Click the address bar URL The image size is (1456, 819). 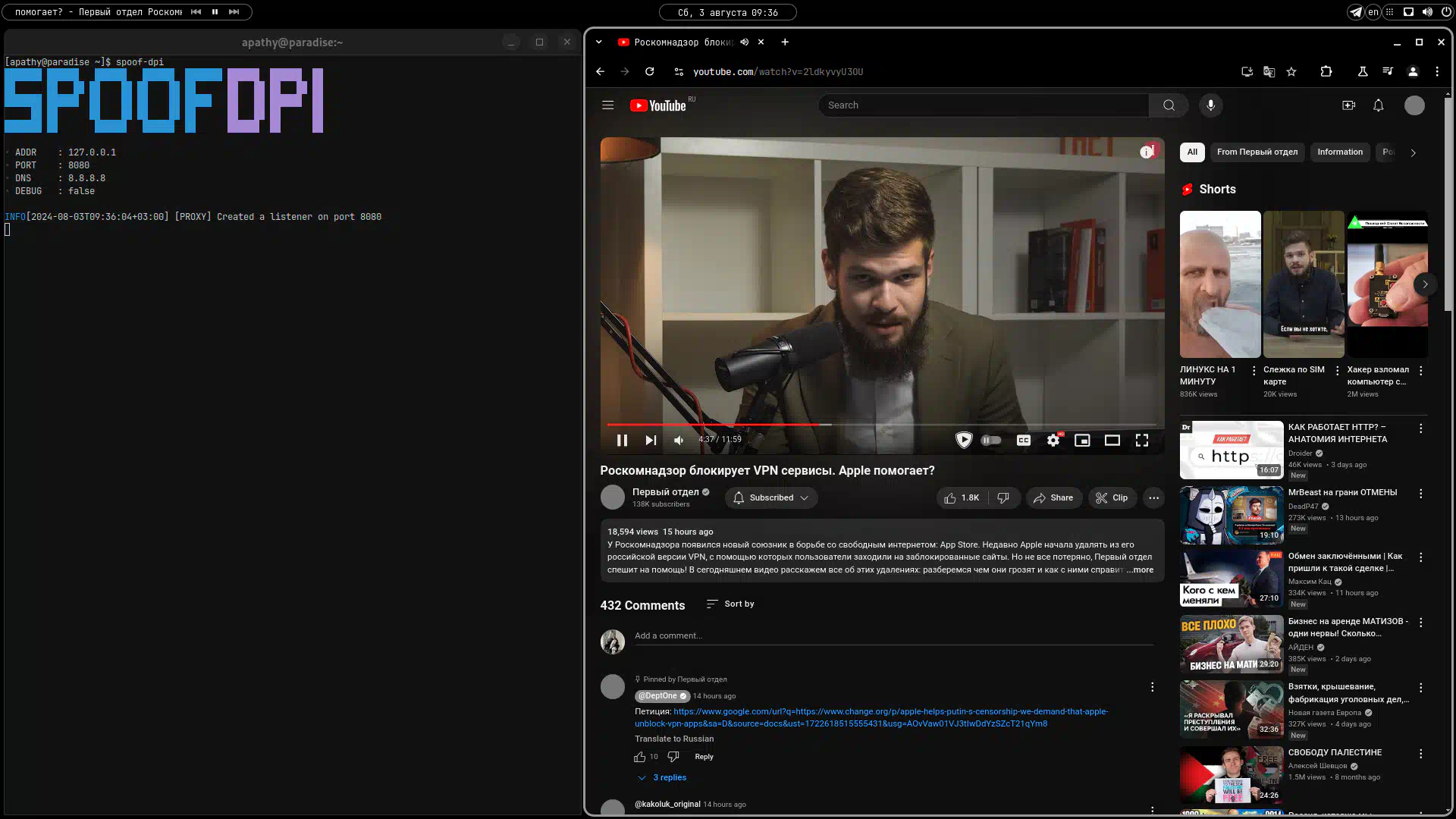click(777, 72)
